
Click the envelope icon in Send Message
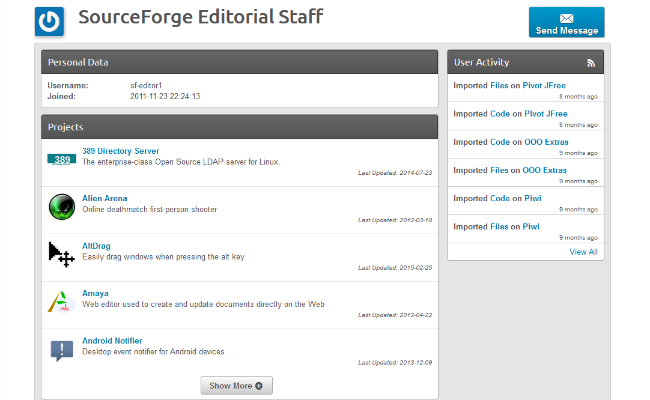pos(566,18)
